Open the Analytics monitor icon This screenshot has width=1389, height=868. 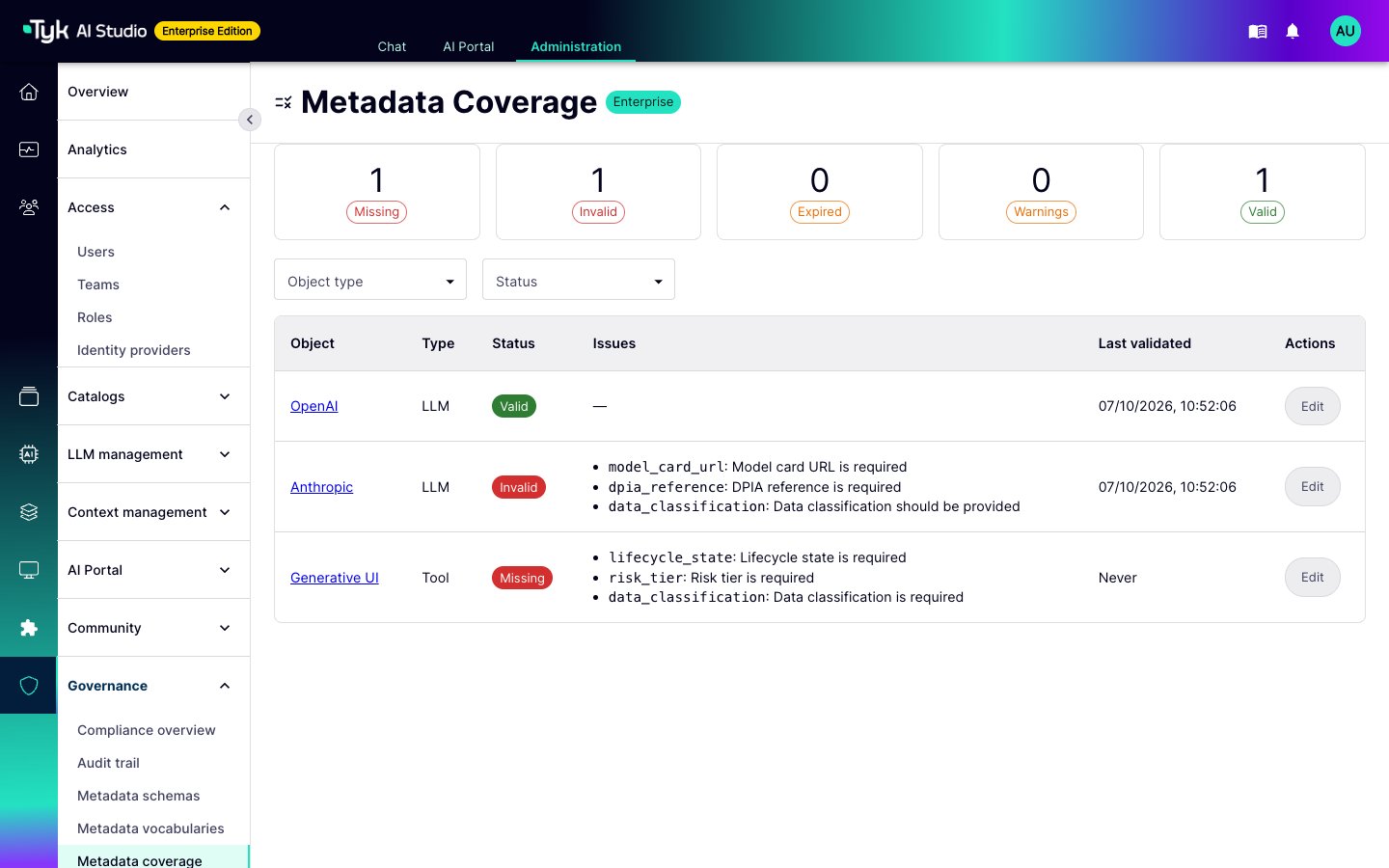[x=29, y=149]
